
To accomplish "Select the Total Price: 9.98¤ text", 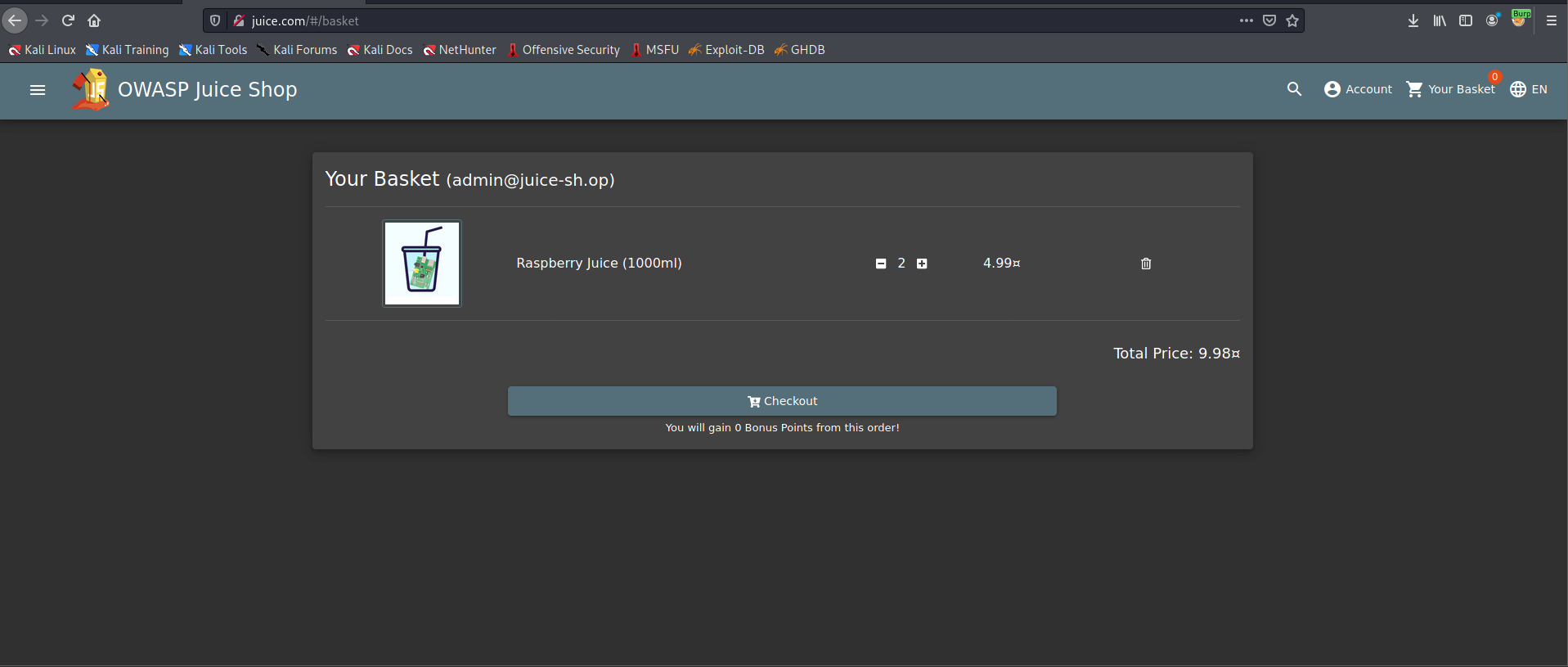I will click(1176, 354).
